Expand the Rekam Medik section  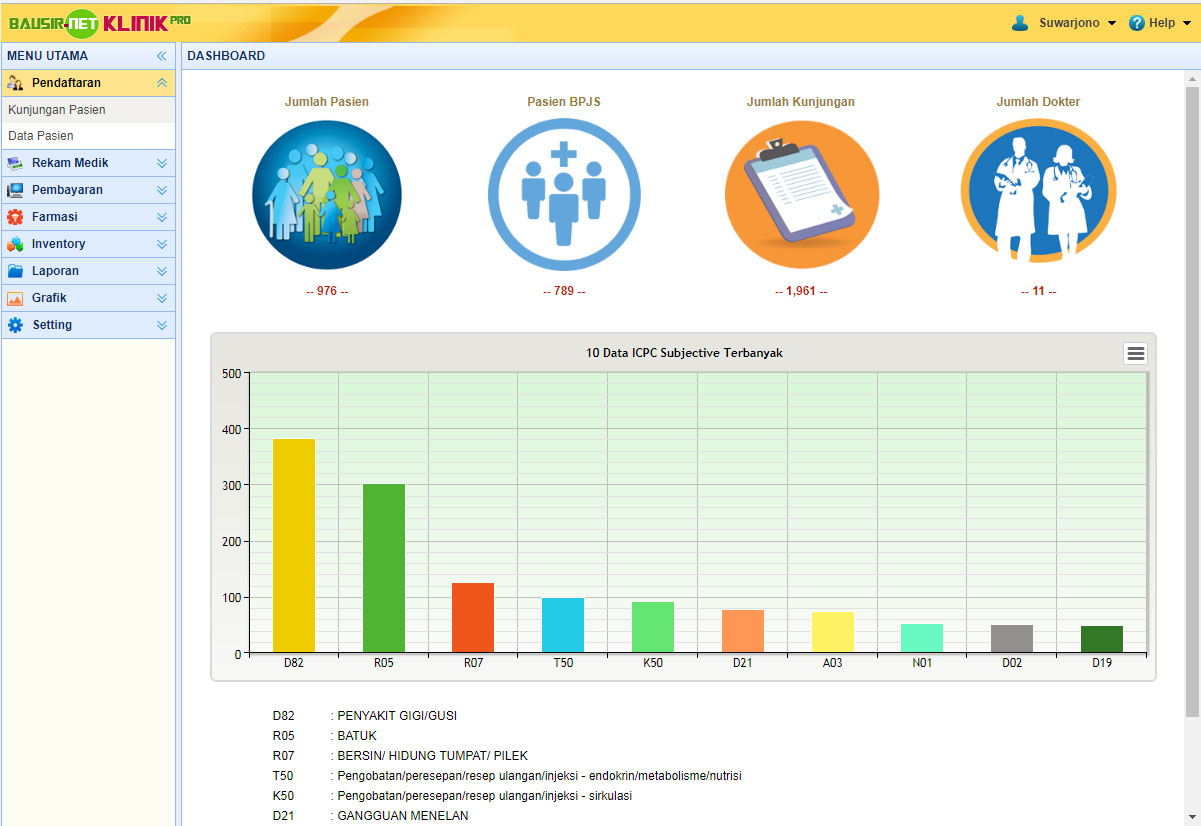pyautogui.click(x=161, y=163)
